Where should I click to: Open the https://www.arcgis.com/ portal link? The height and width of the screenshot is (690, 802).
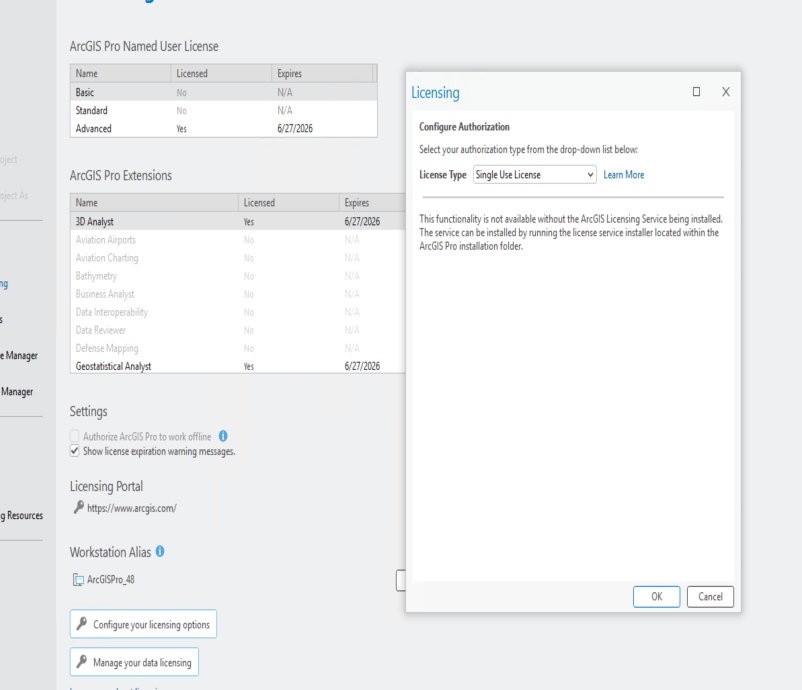pyautogui.click(x=131, y=508)
